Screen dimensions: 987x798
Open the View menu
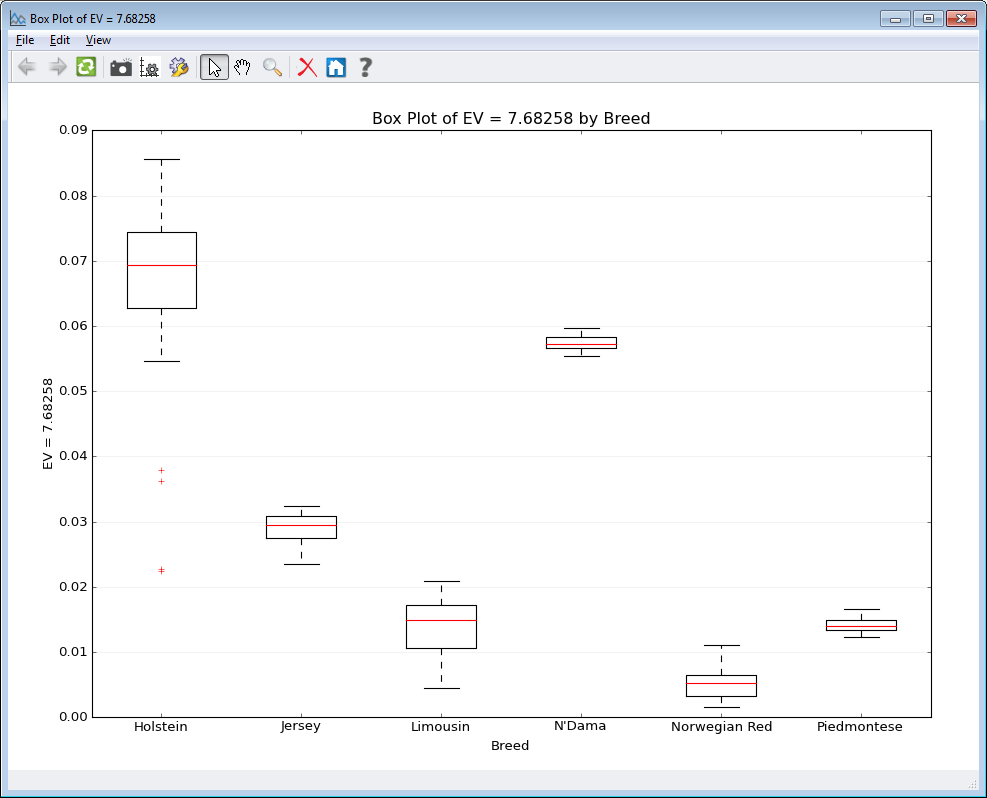tap(97, 40)
